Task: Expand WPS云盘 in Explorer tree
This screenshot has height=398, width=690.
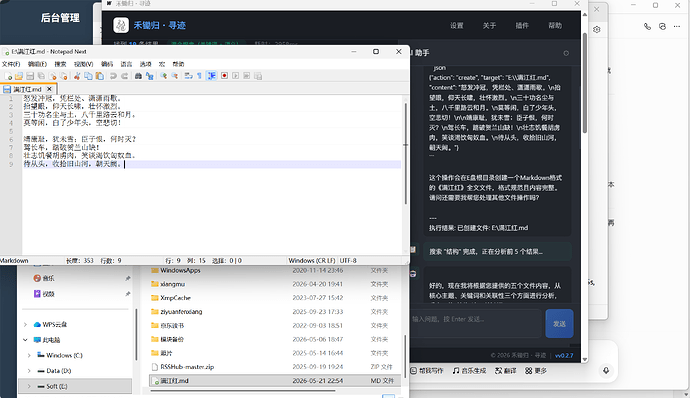Action: pos(26,324)
